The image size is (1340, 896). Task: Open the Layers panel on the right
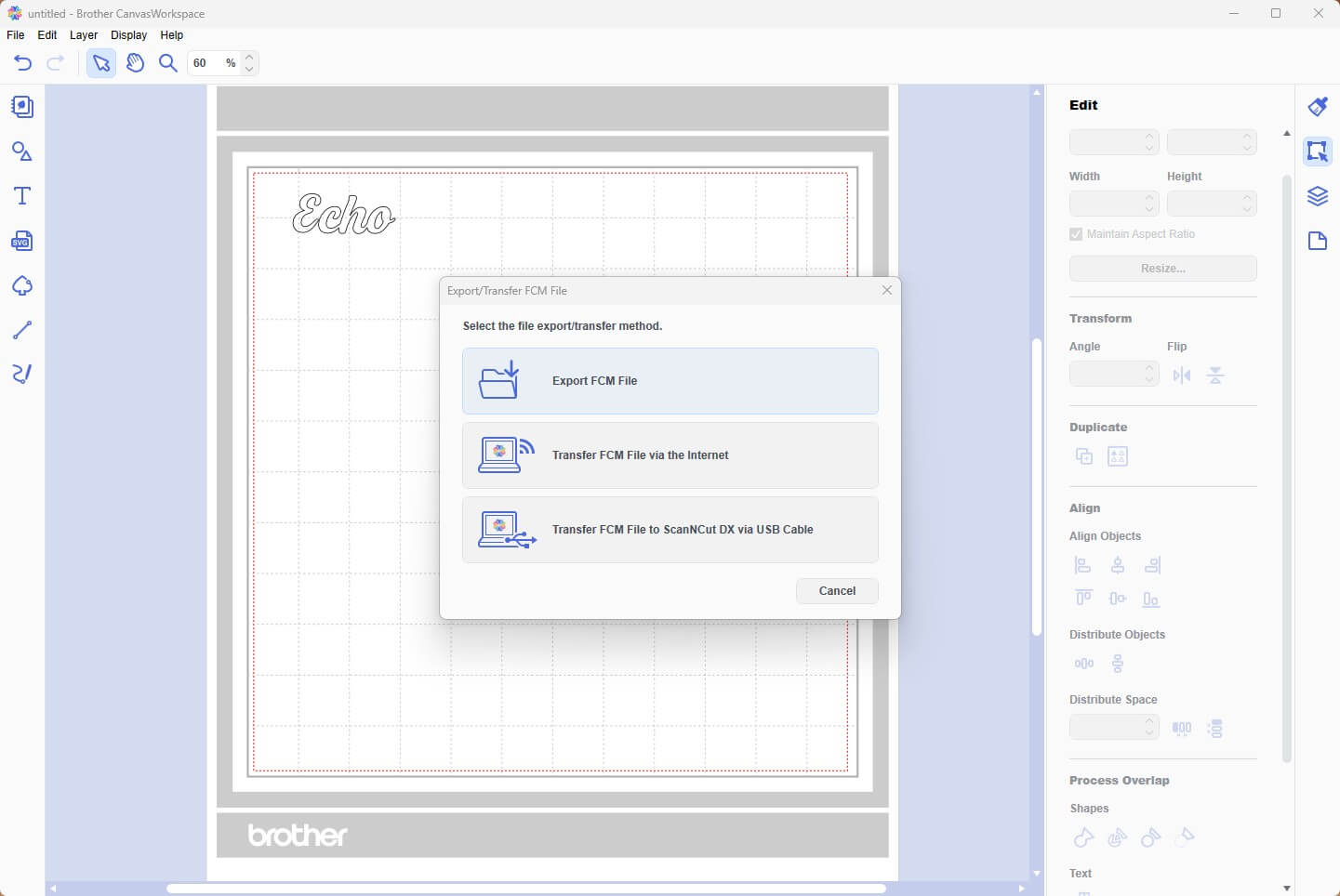click(x=1319, y=196)
